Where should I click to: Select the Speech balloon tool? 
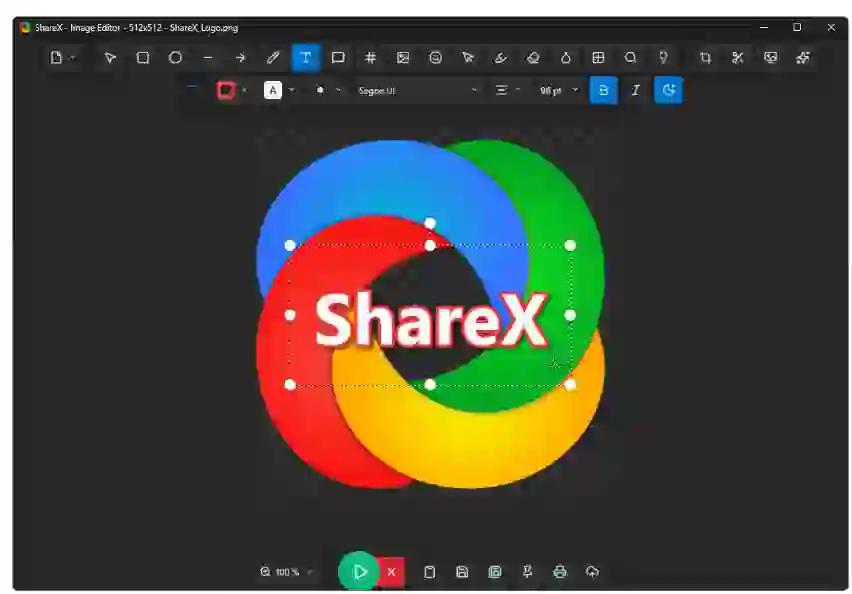[x=338, y=58]
